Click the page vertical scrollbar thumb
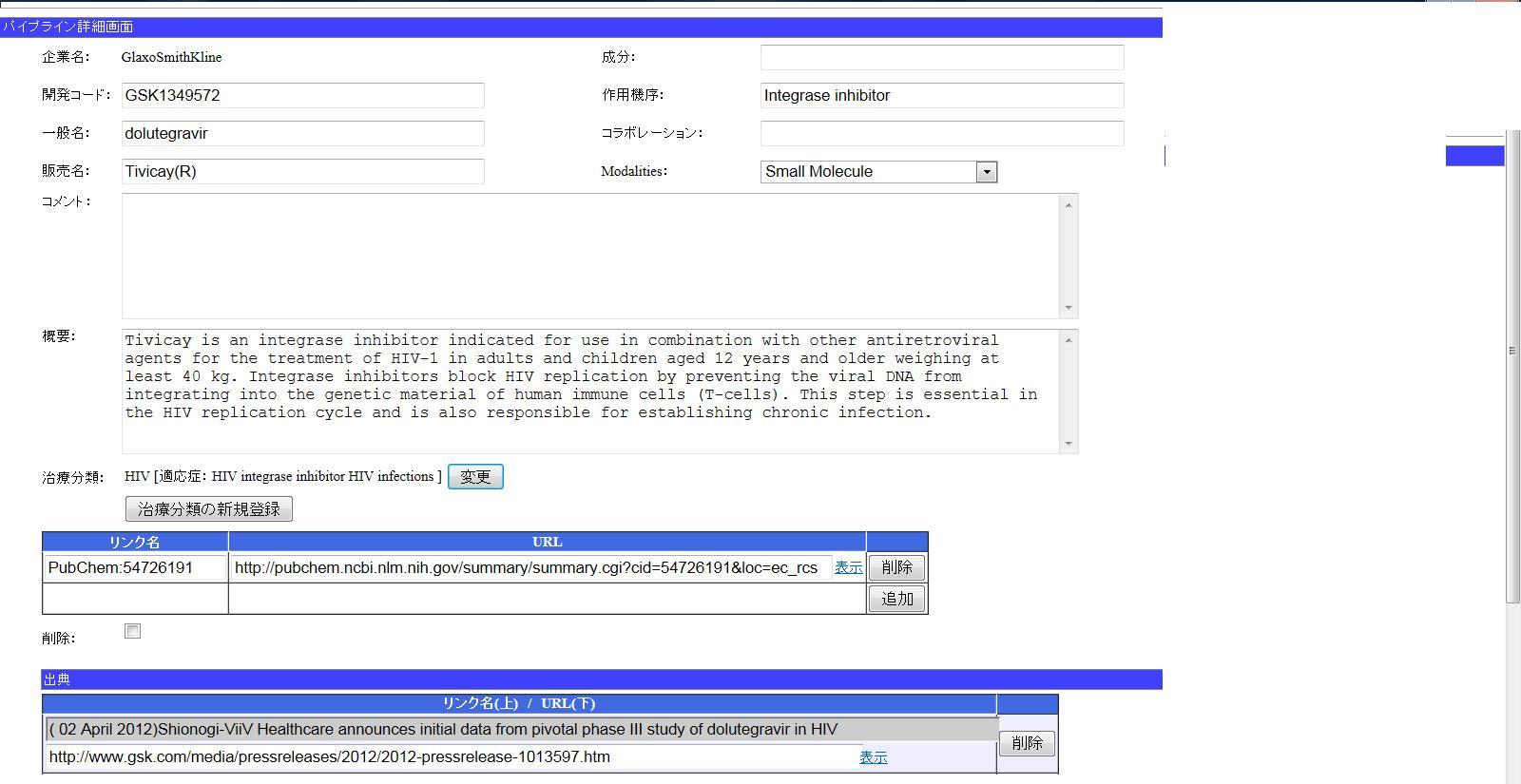The image size is (1521, 784). point(1512,366)
